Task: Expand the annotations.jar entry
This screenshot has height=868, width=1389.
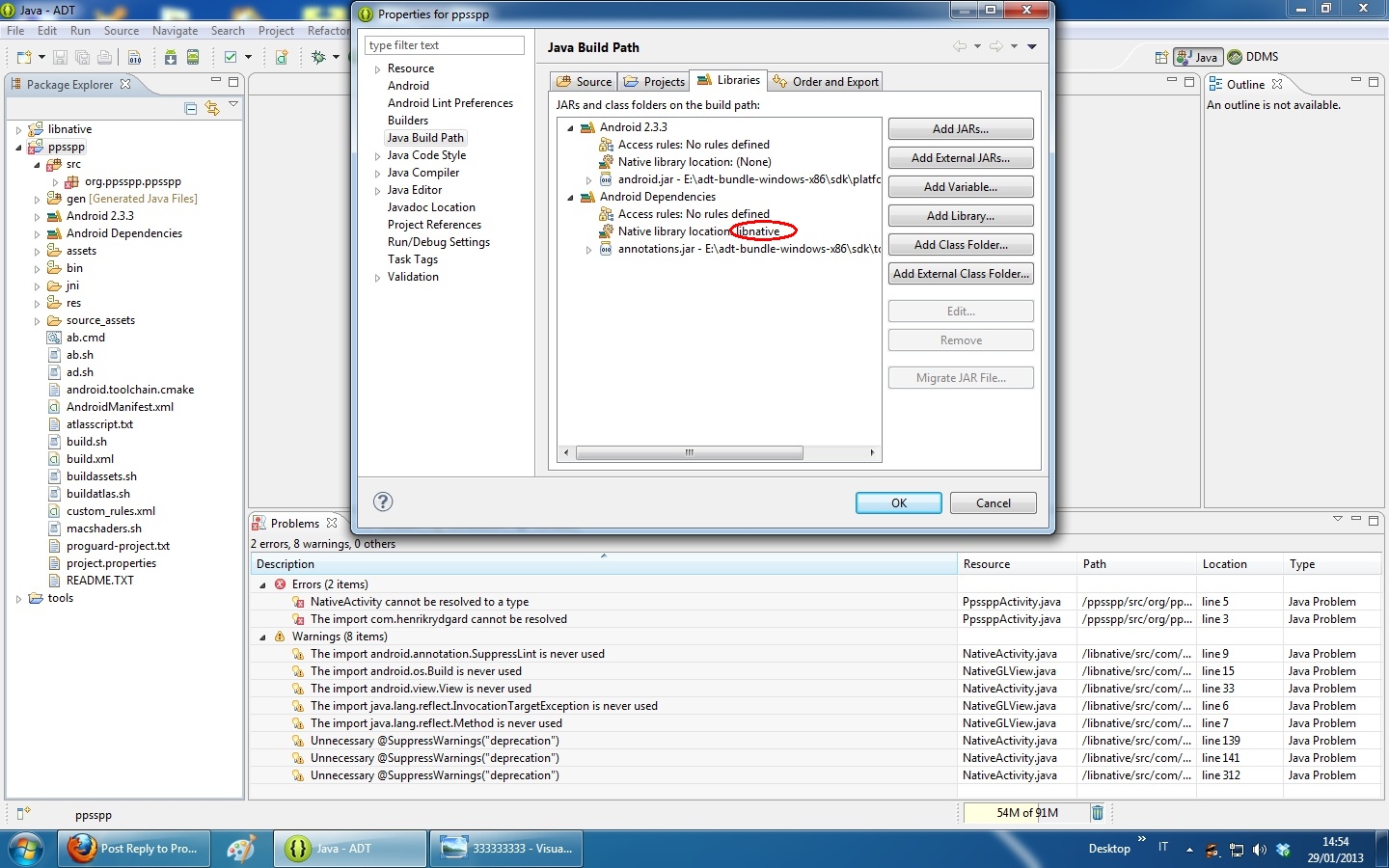Action: click(x=588, y=250)
